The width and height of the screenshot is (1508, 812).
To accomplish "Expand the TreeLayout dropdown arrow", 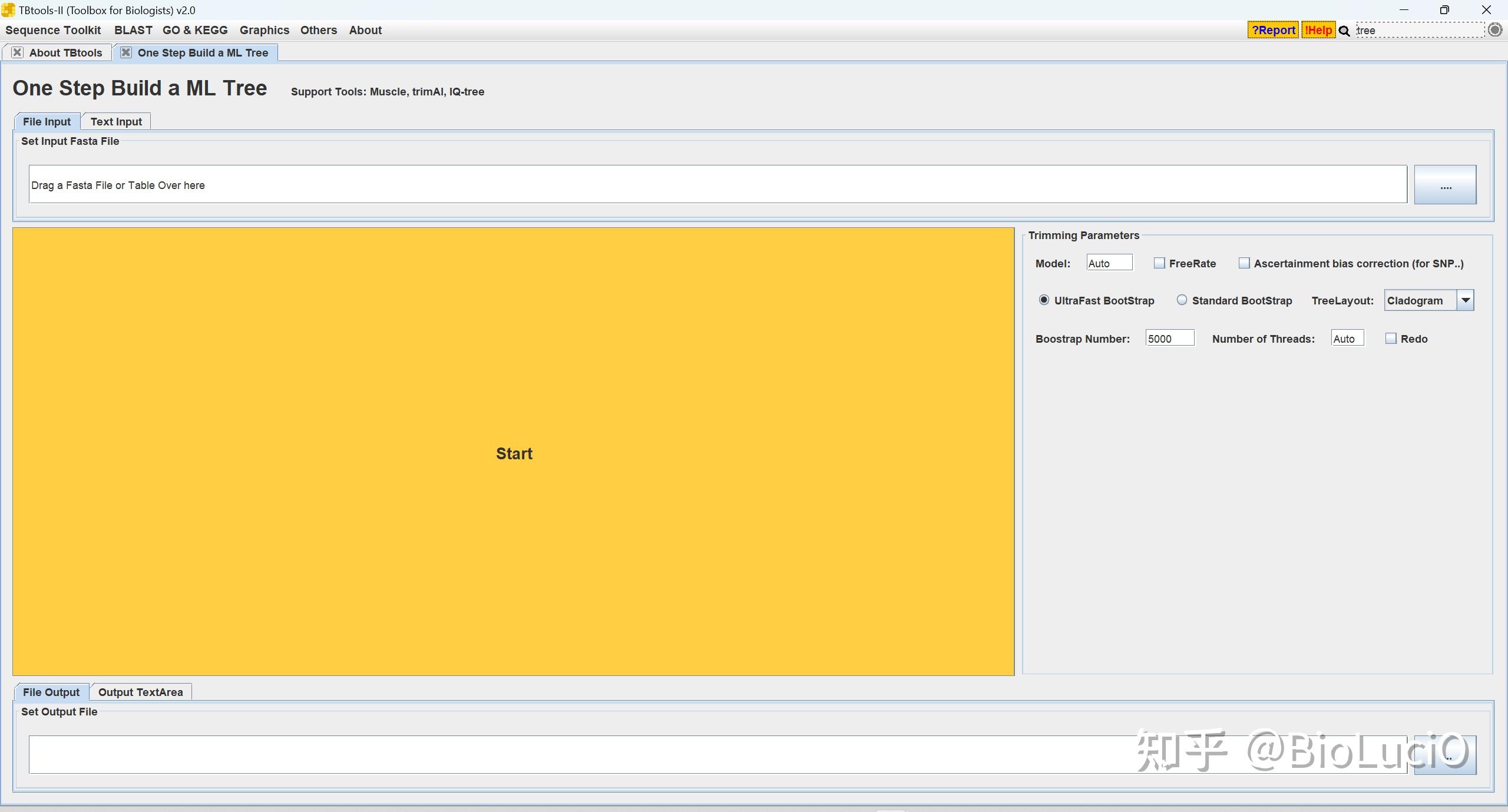I will point(1465,300).
